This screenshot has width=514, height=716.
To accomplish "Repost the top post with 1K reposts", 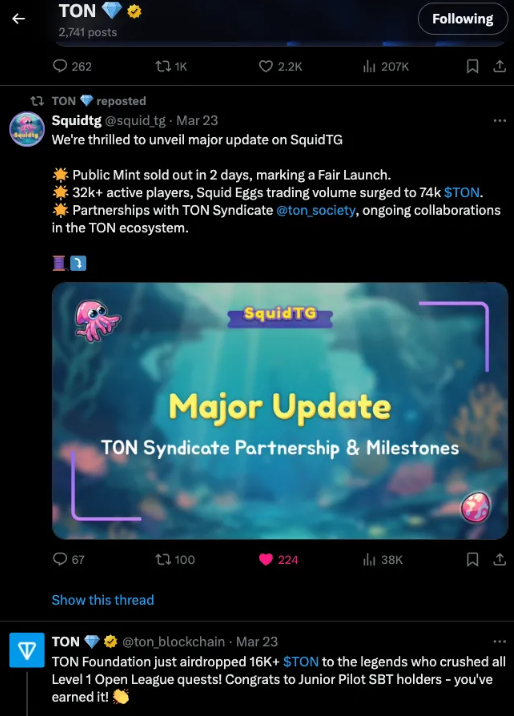I will pos(172,67).
